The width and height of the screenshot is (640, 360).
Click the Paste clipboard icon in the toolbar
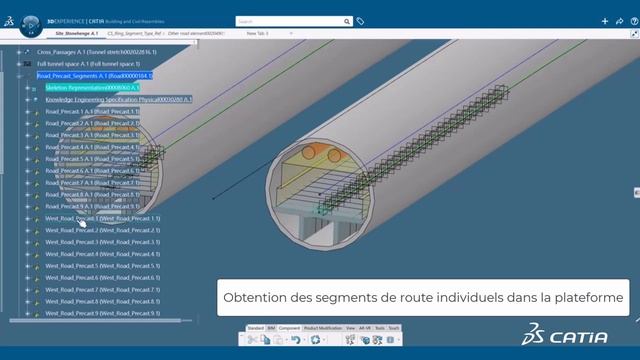pos(278,340)
